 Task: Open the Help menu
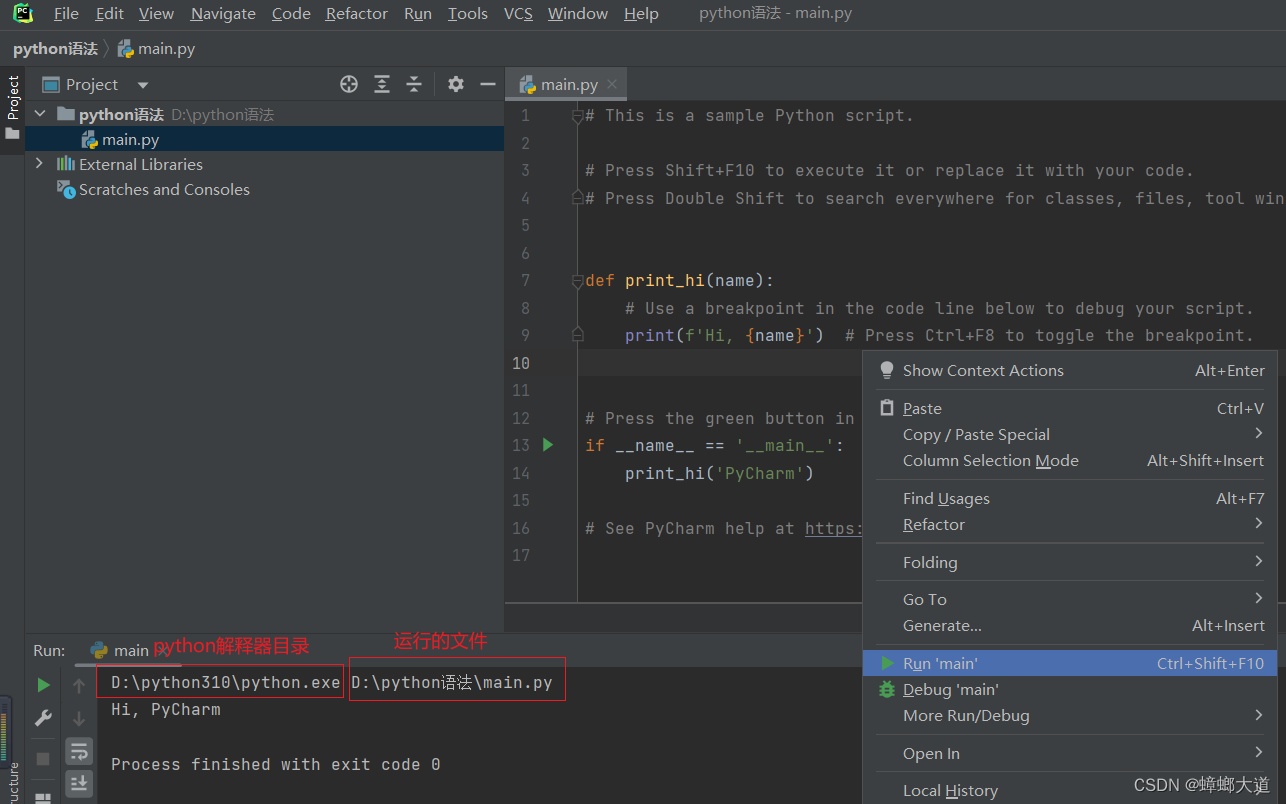641,14
